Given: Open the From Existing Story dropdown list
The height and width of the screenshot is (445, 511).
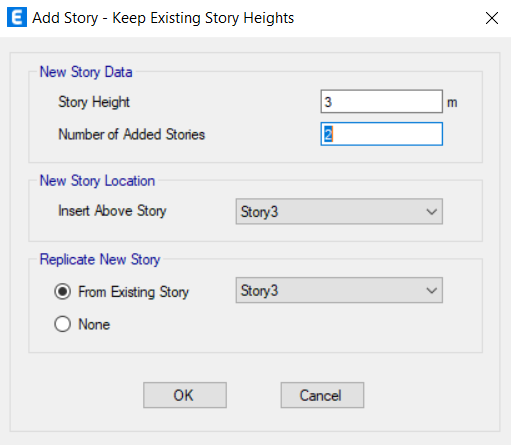Looking at the screenshot, I should pyautogui.click(x=339, y=290).
